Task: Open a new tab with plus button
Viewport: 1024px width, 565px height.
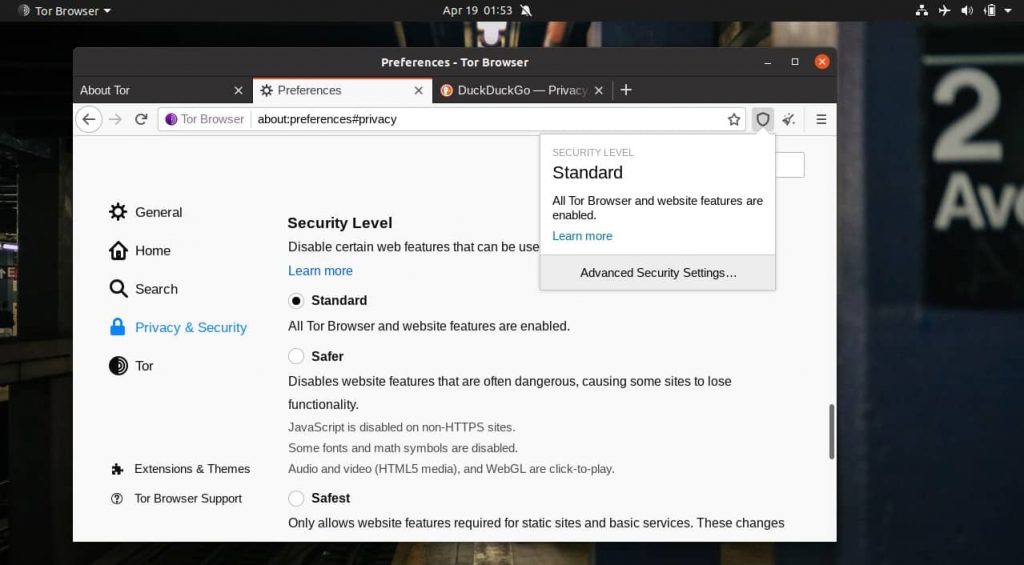Action: 626,90
